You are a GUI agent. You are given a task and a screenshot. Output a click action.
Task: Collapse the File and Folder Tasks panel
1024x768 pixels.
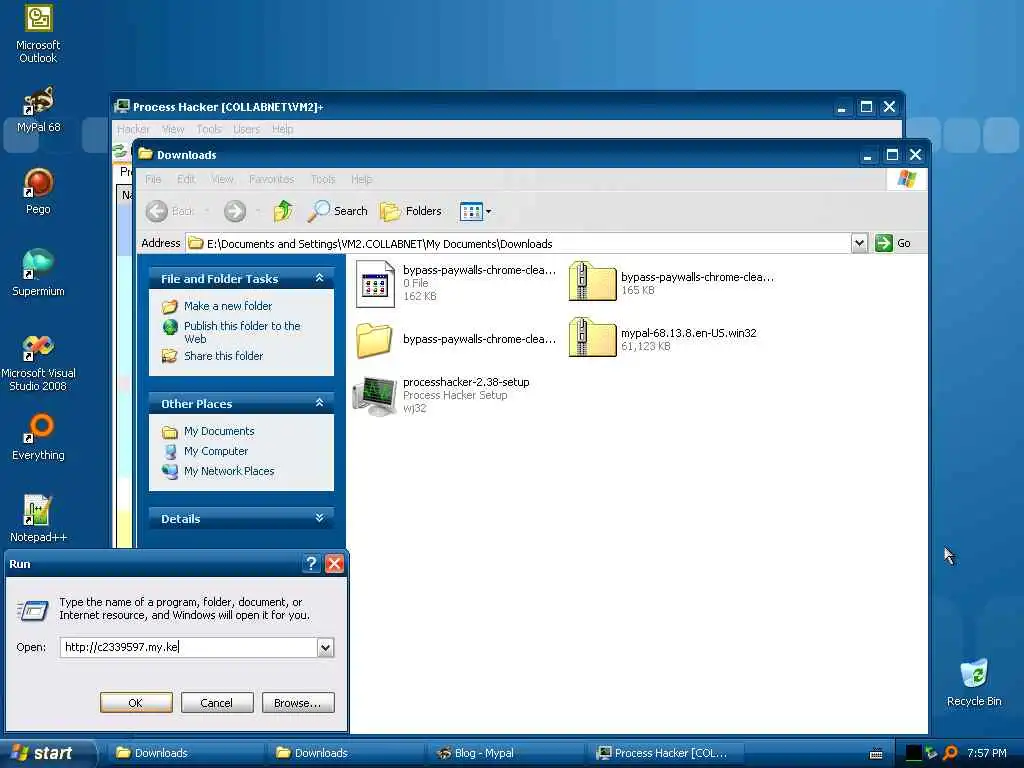pos(319,278)
